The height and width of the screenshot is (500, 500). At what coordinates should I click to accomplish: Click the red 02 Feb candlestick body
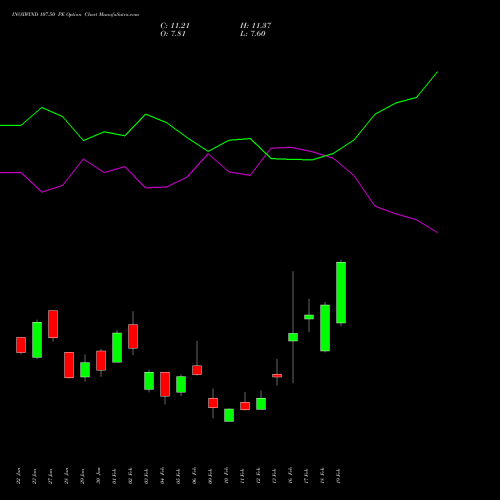pyautogui.click(x=133, y=336)
